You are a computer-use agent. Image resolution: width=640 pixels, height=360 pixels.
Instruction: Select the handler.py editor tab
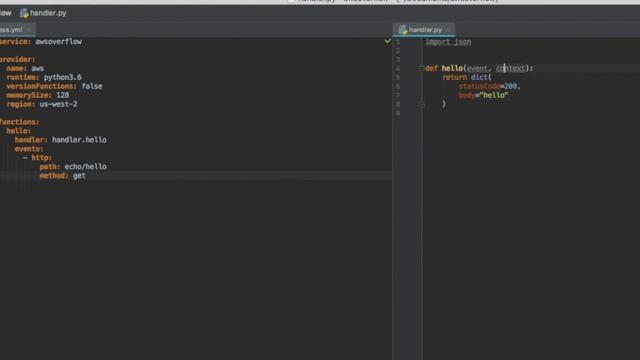[x=425, y=30]
